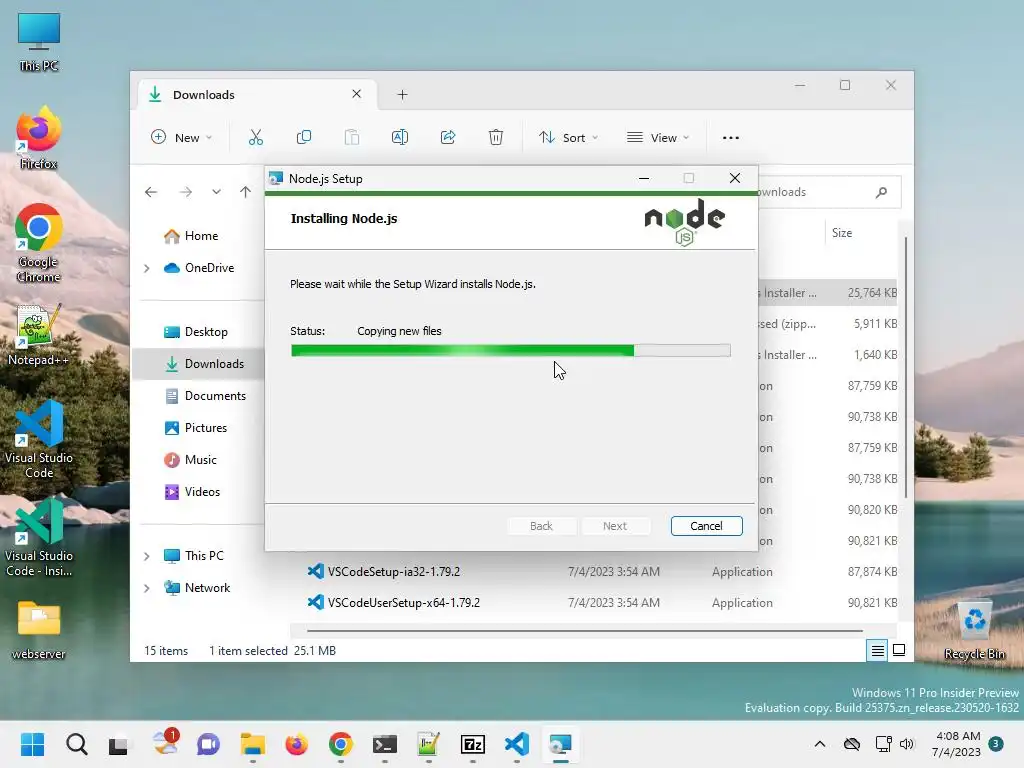
Task: Expand the Network tree node
Action: pos(147,588)
